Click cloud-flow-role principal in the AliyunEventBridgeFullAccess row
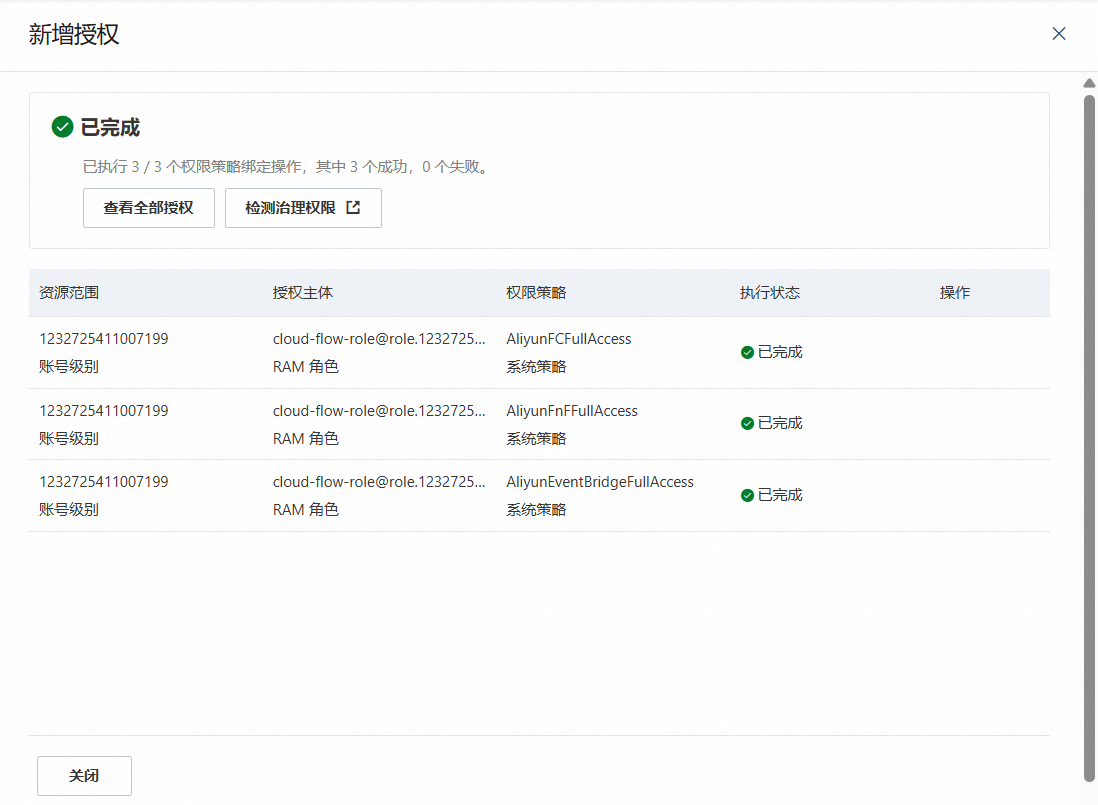Image resolution: width=1098 pixels, height=805 pixels. pyautogui.click(x=379, y=482)
